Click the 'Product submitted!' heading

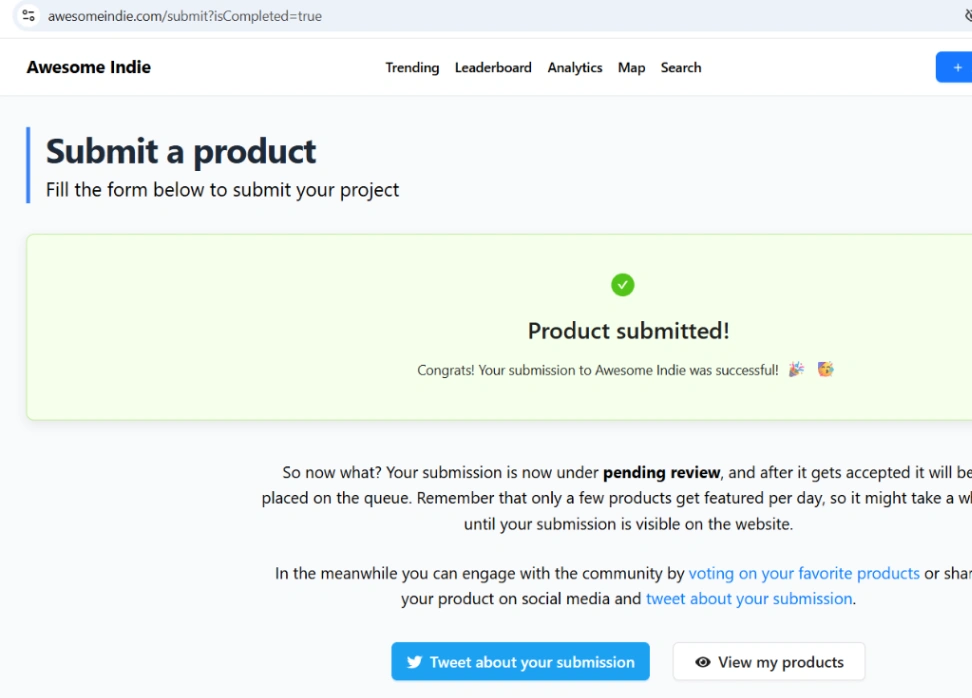629,331
